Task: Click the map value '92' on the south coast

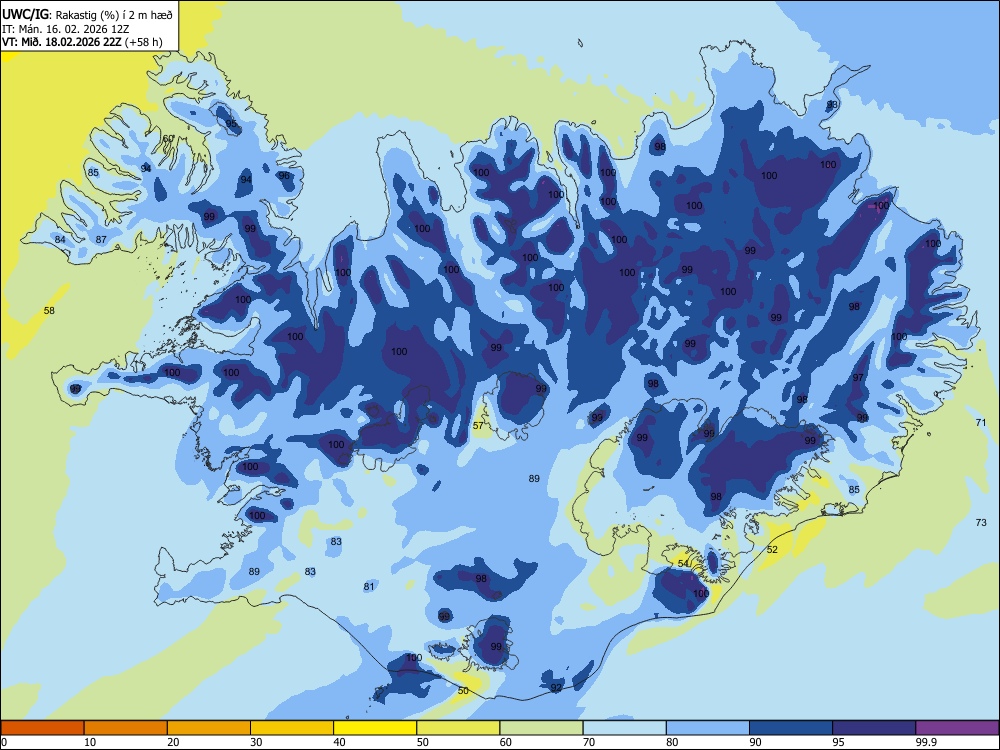Action: tap(556, 688)
